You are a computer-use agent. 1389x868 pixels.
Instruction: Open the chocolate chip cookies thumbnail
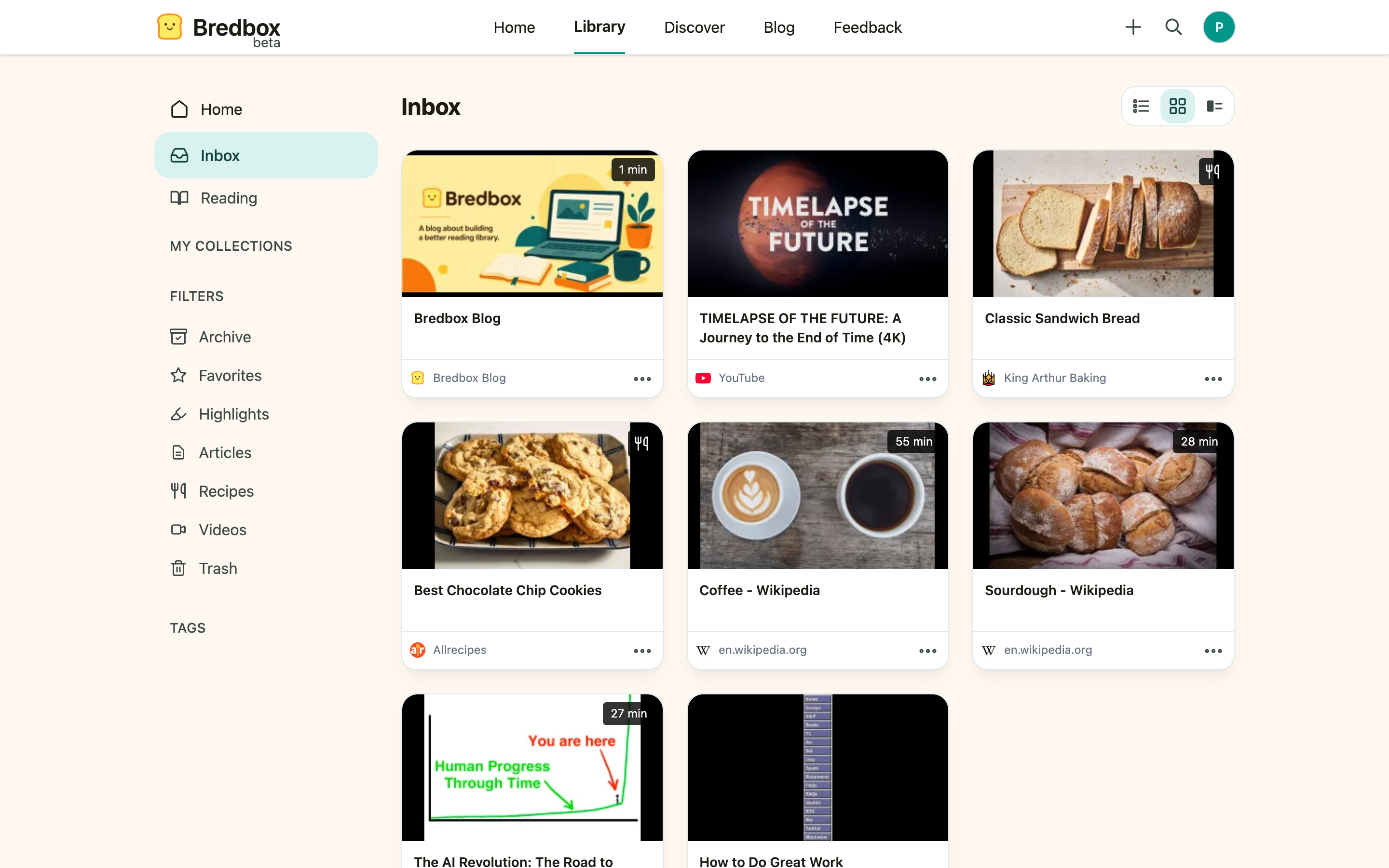[x=532, y=495]
